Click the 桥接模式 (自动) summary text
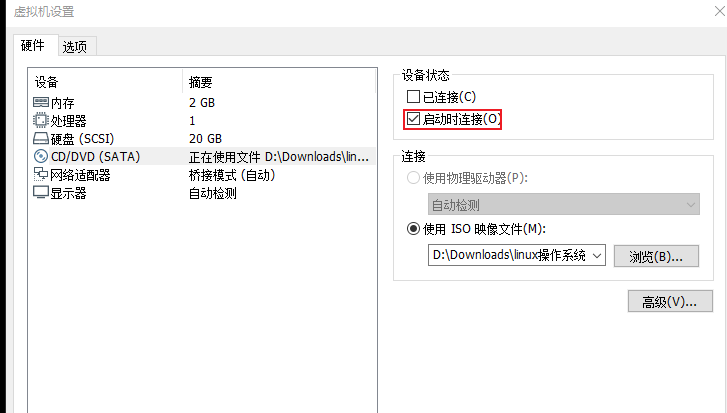This screenshot has width=727, height=413. [232, 175]
